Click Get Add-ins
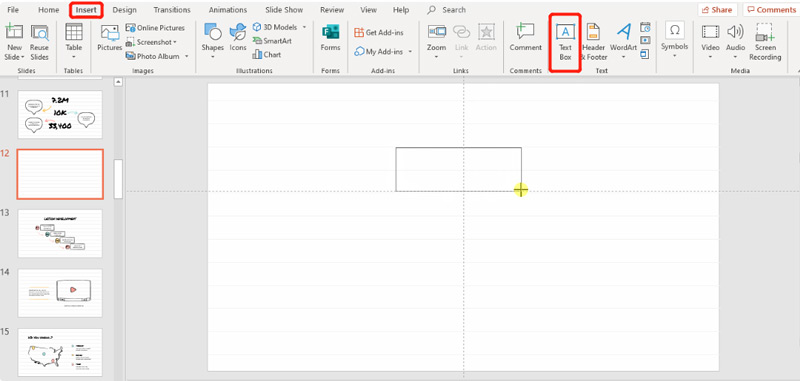Image resolution: width=800 pixels, height=381 pixels. click(x=379, y=33)
